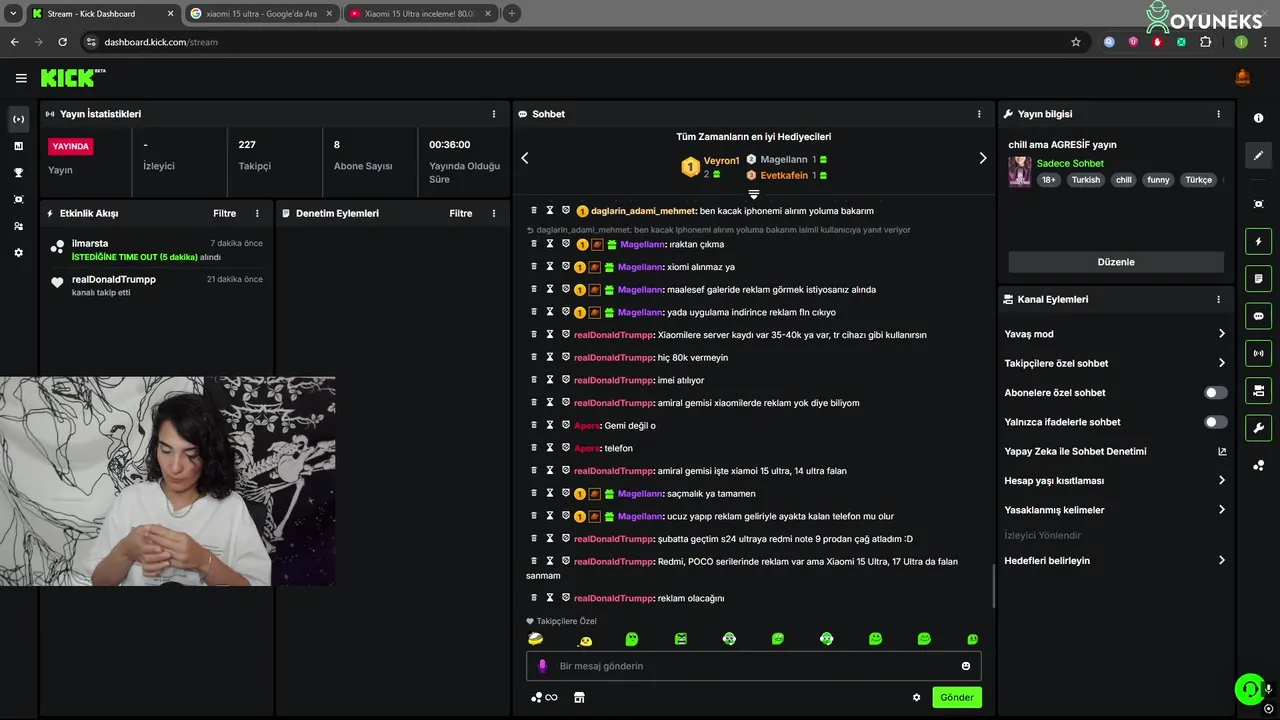Open the analytics chart icon in sidebar
Screen dimensions: 1280x720
18,146
